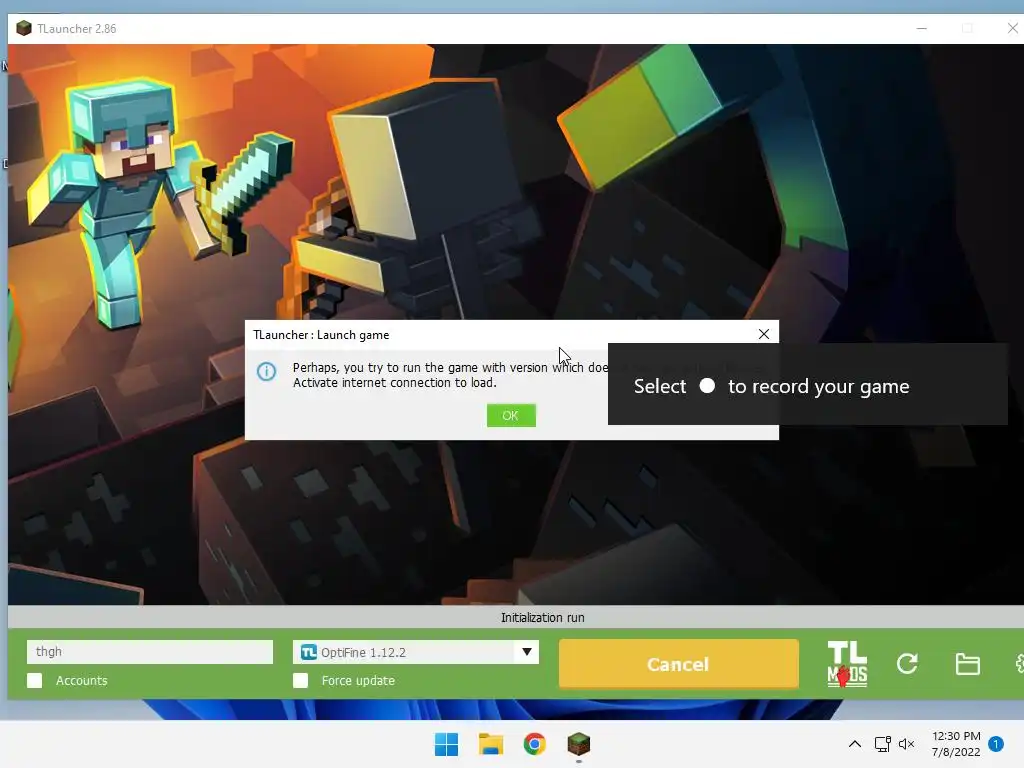Close the TLauncher 2.86 window

tap(1012, 28)
